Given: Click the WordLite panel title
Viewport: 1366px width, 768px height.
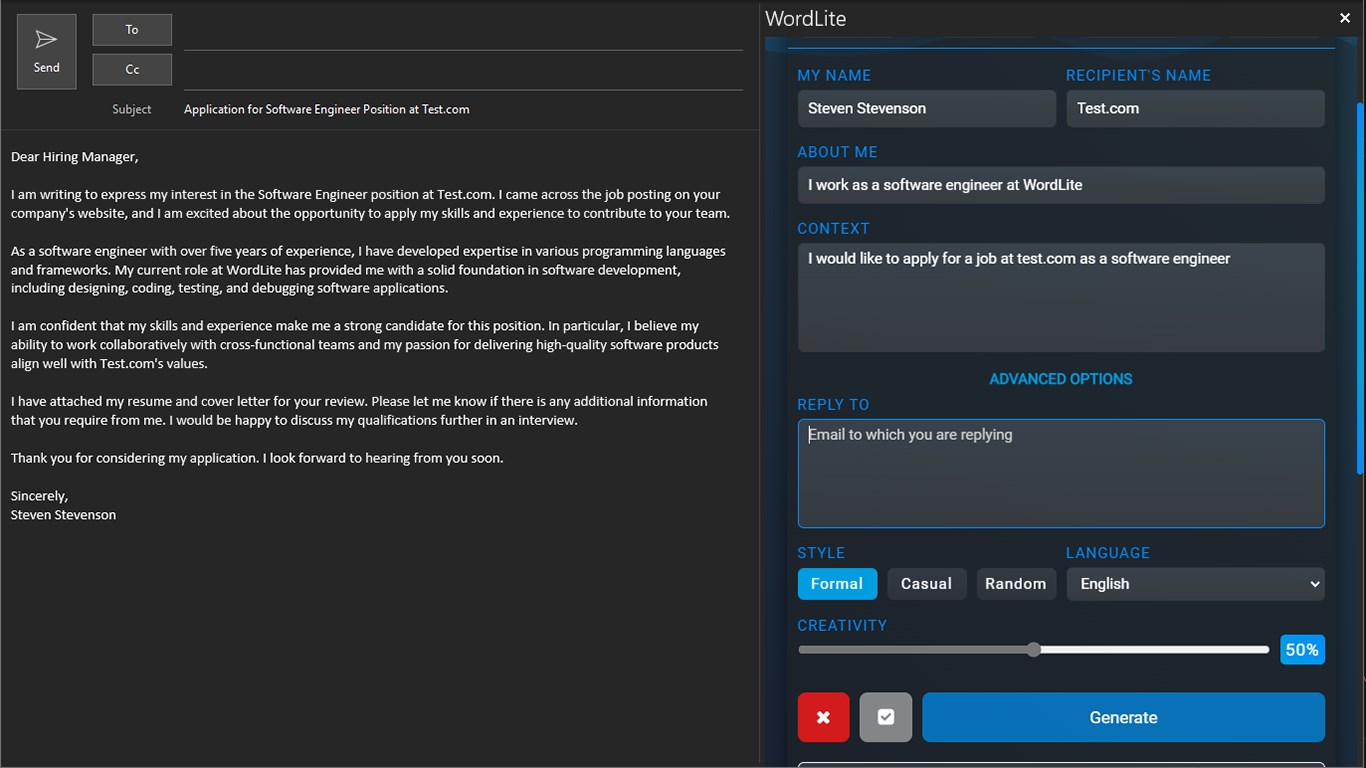Looking at the screenshot, I should click(805, 19).
